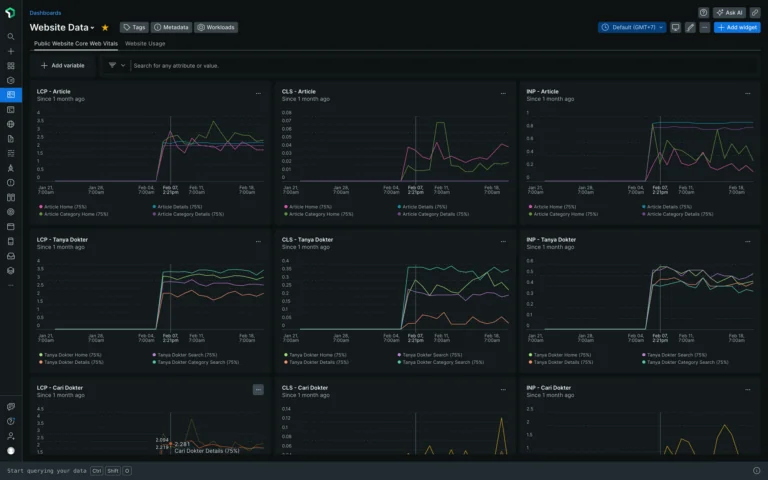768x480 pixels.
Task: Toggle Article Home (75%) series in LCP - Article
Action: click(x=65, y=207)
